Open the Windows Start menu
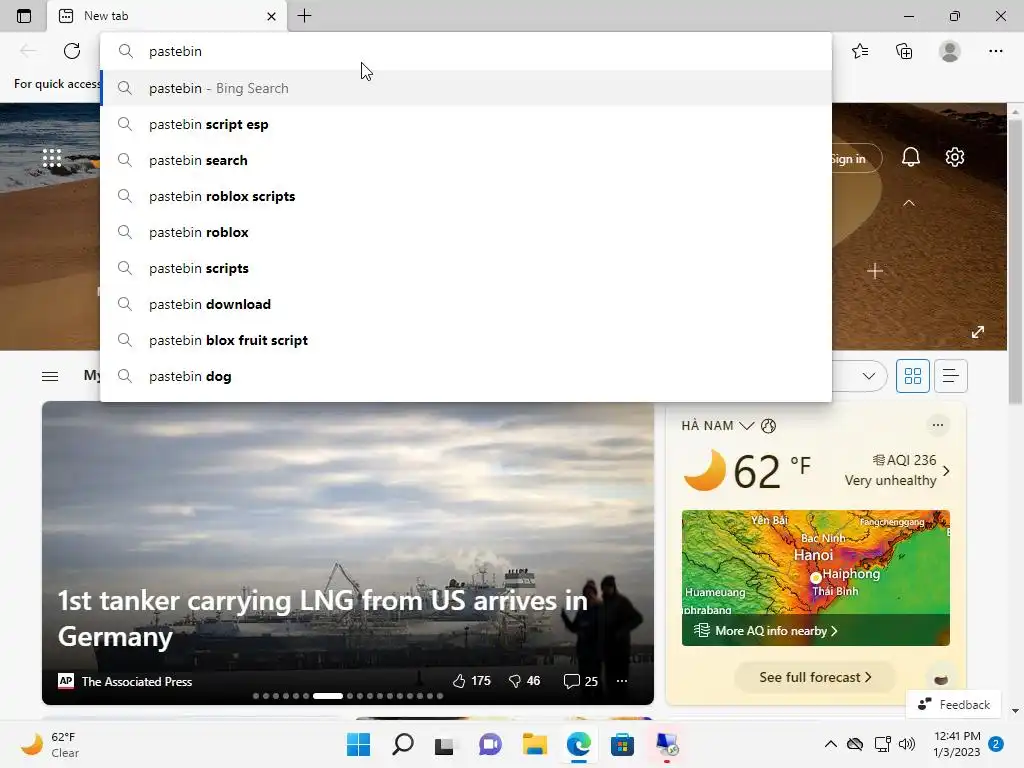The width and height of the screenshot is (1024, 768). click(x=358, y=744)
